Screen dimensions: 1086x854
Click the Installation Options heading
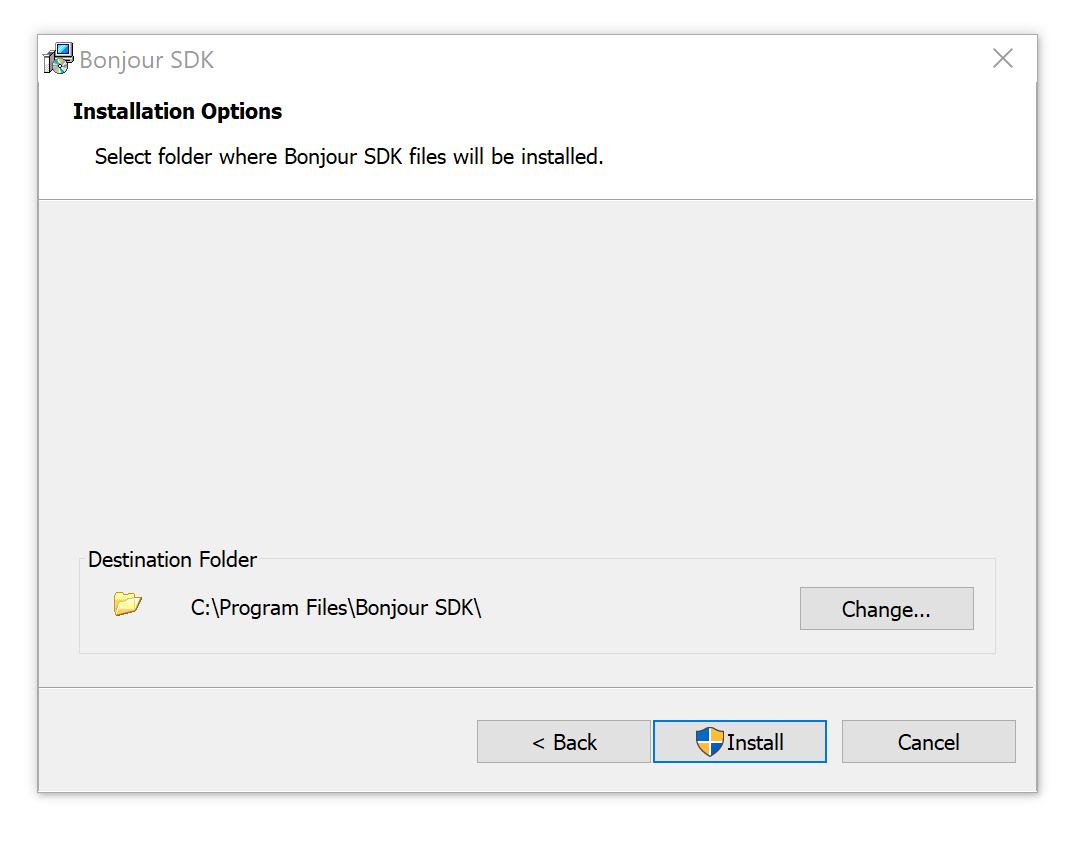177,111
